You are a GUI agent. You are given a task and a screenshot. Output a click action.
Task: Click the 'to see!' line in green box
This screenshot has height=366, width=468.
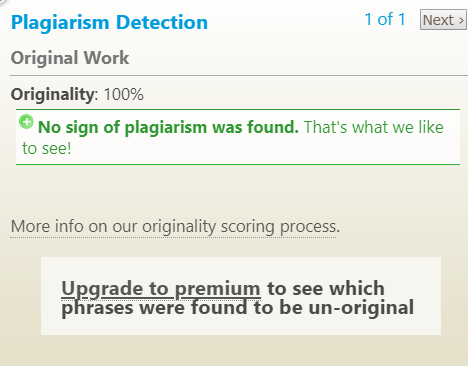click(47, 148)
